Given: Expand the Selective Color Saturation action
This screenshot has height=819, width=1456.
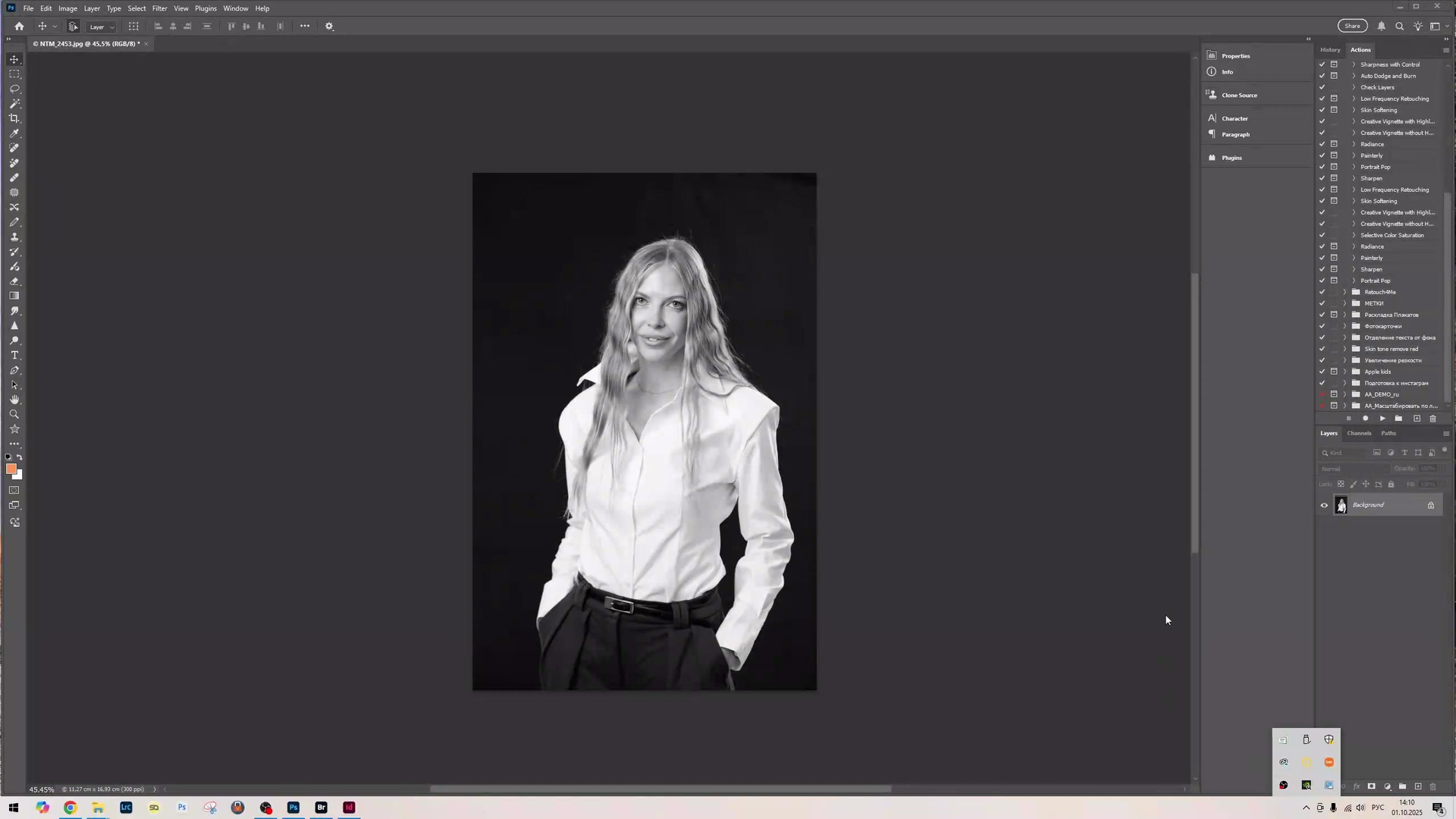Looking at the screenshot, I should click(x=1354, y=235).
